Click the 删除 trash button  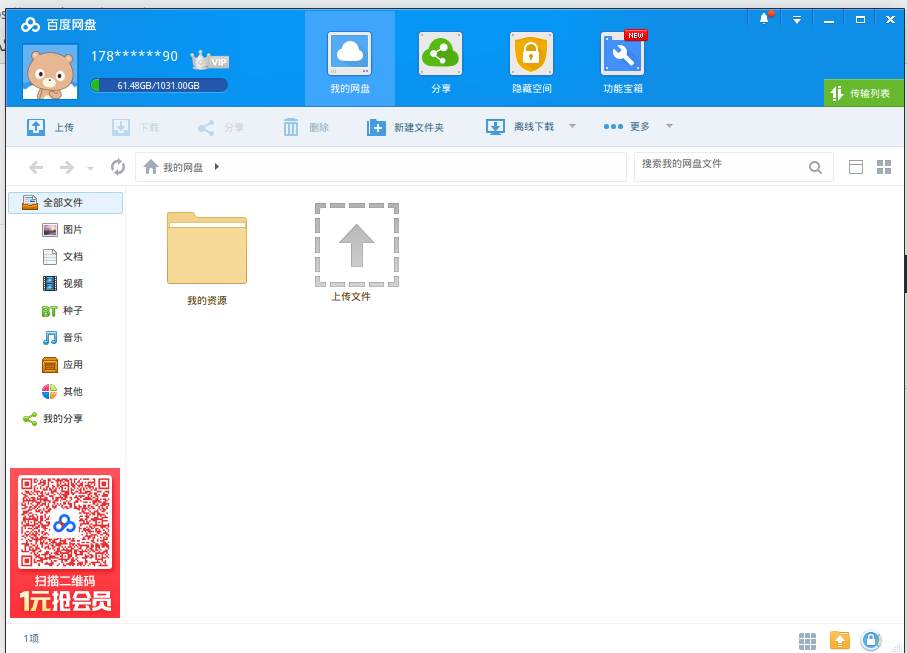click(305, 127)
